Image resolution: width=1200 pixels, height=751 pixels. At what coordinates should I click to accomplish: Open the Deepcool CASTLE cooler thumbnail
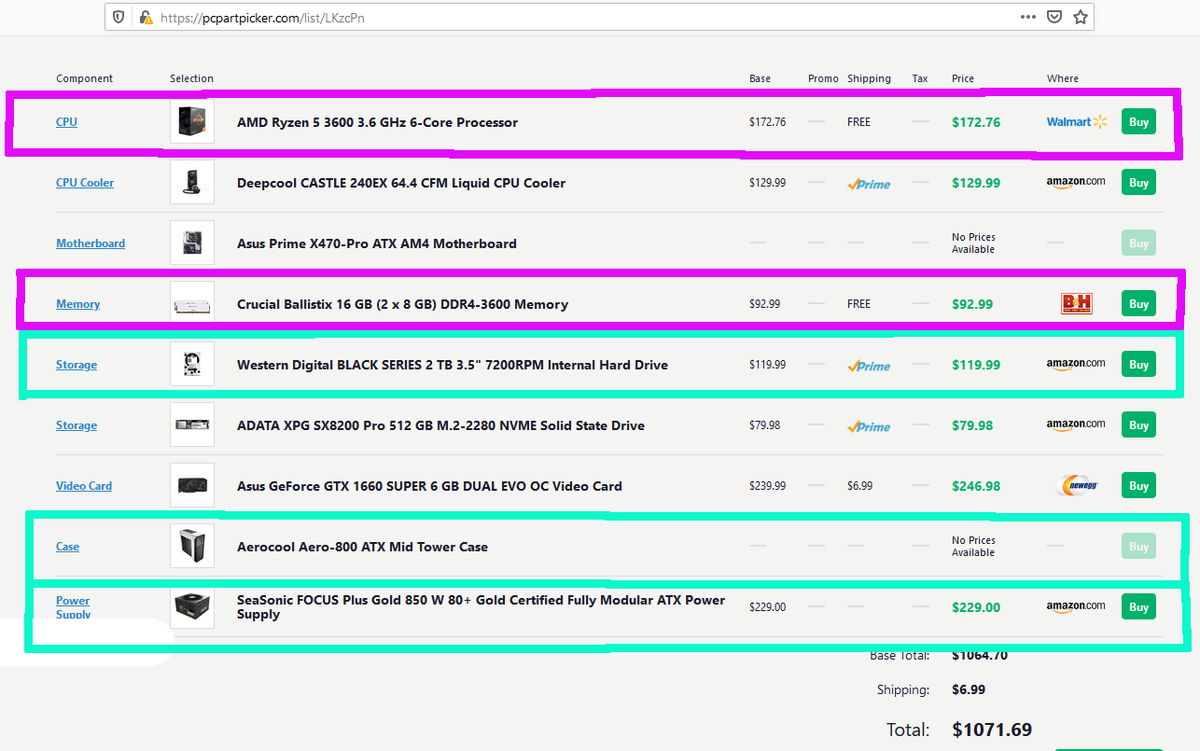click(x=192, y=183)
